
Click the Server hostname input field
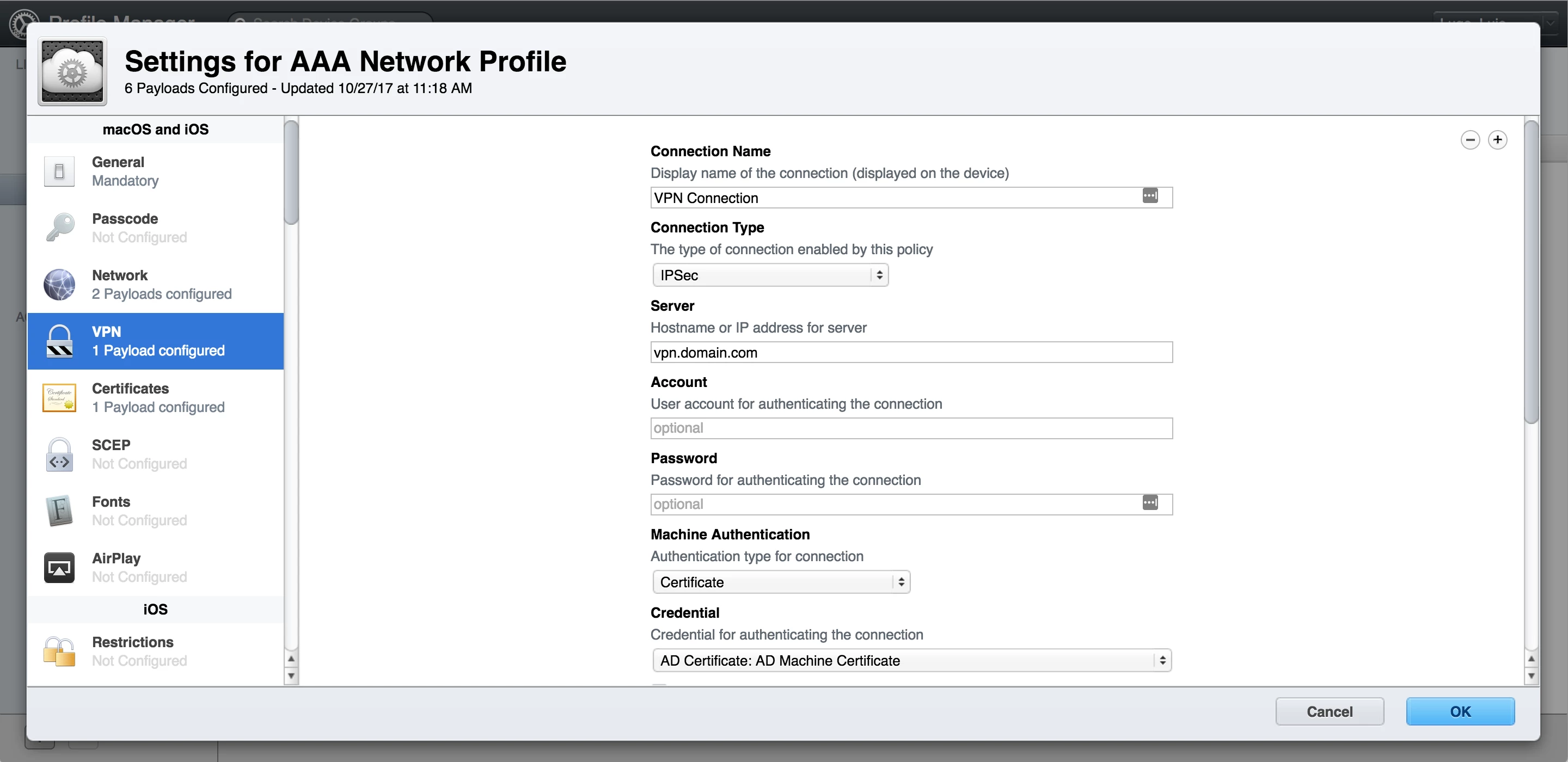tap(911, 352)
